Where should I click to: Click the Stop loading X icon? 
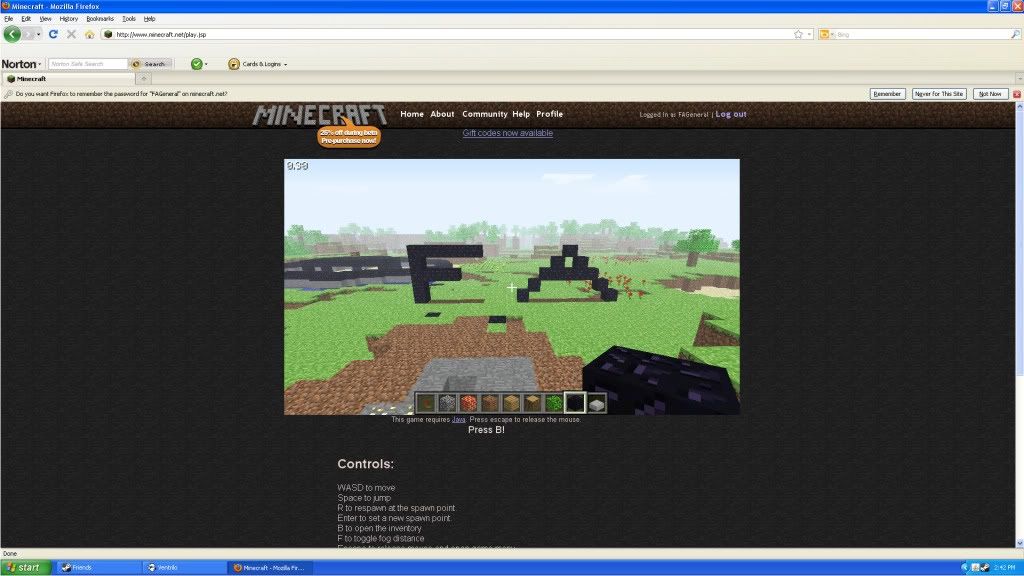click(71, 34)
